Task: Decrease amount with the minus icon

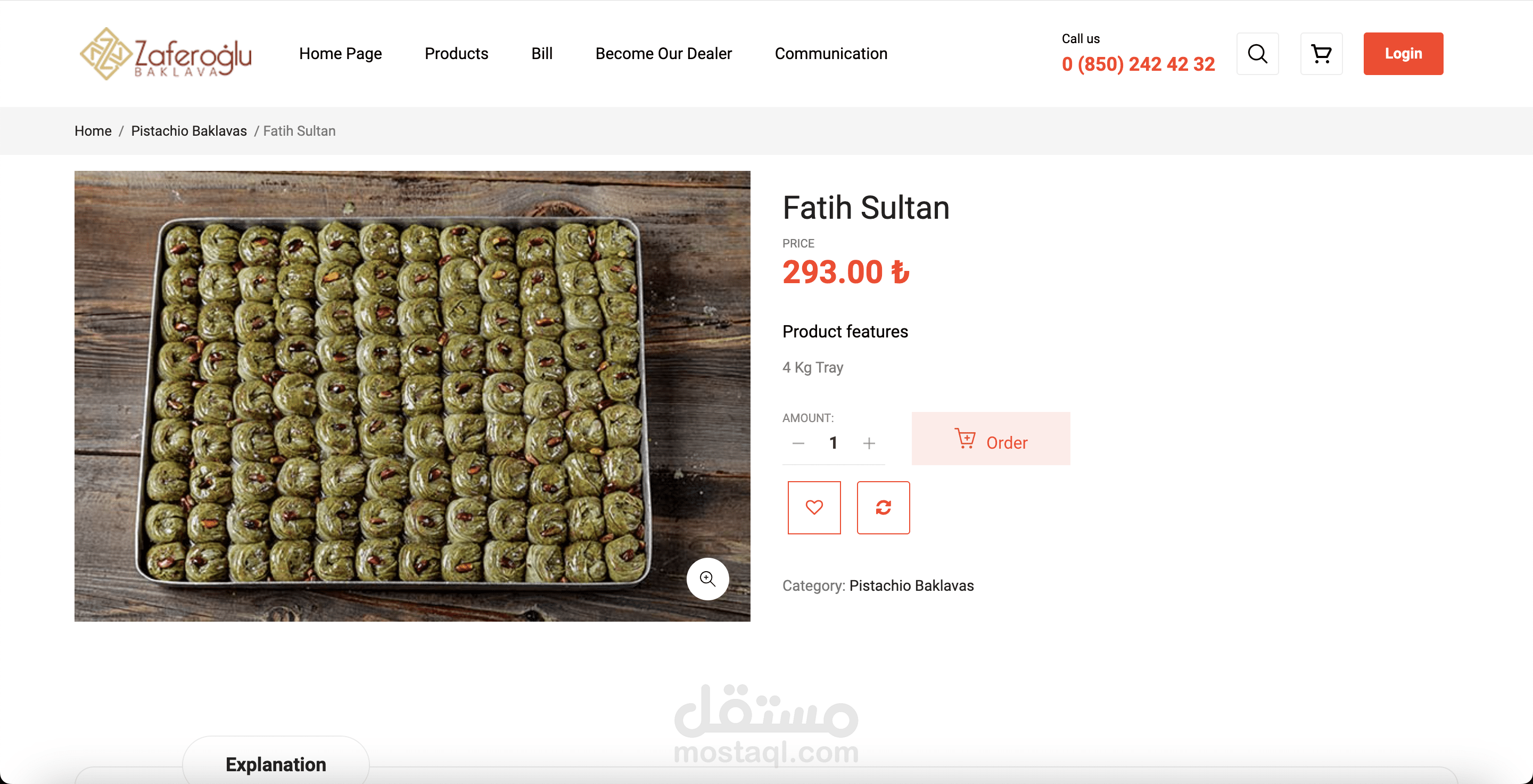Action: coord(798,443)
